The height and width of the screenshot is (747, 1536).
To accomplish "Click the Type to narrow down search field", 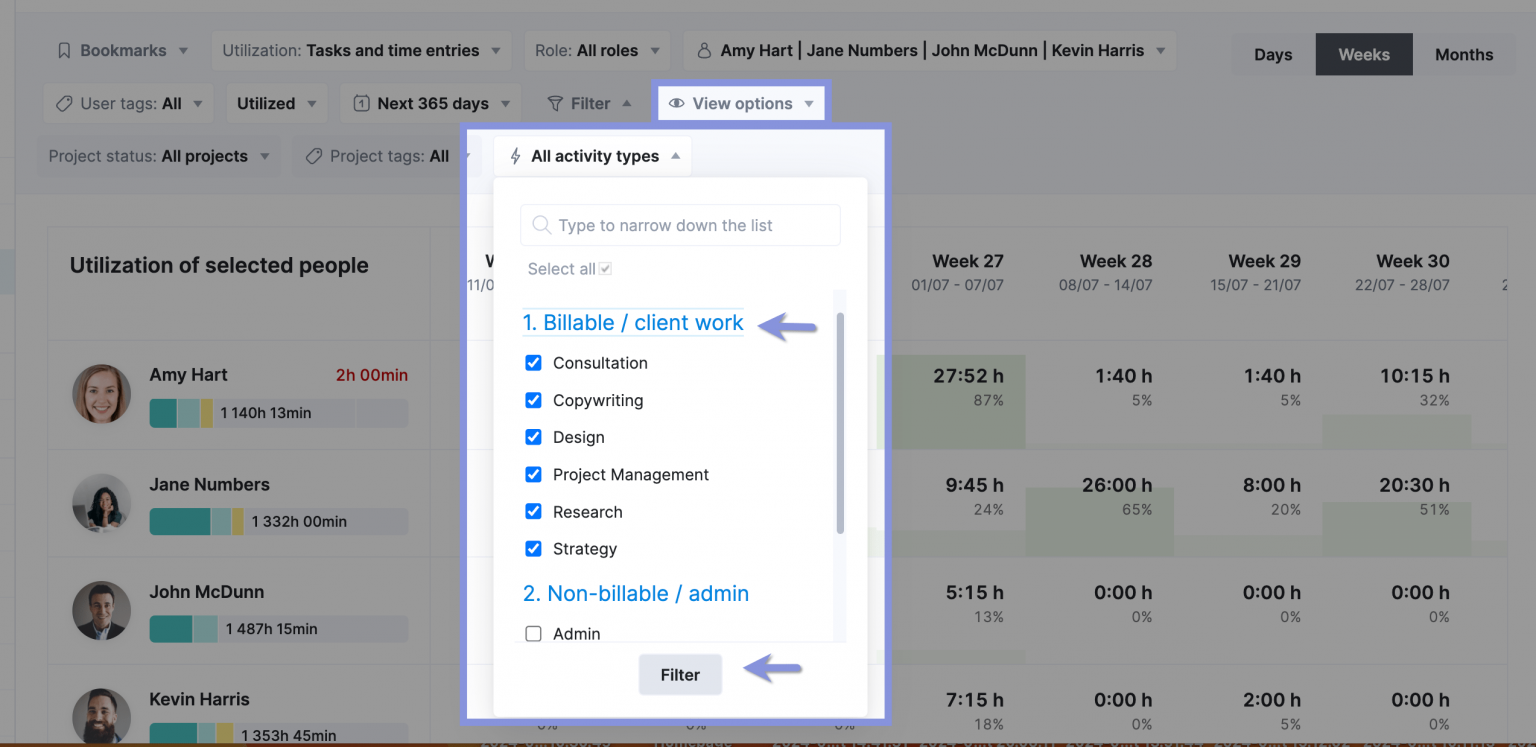I will [x=680, y=225].
